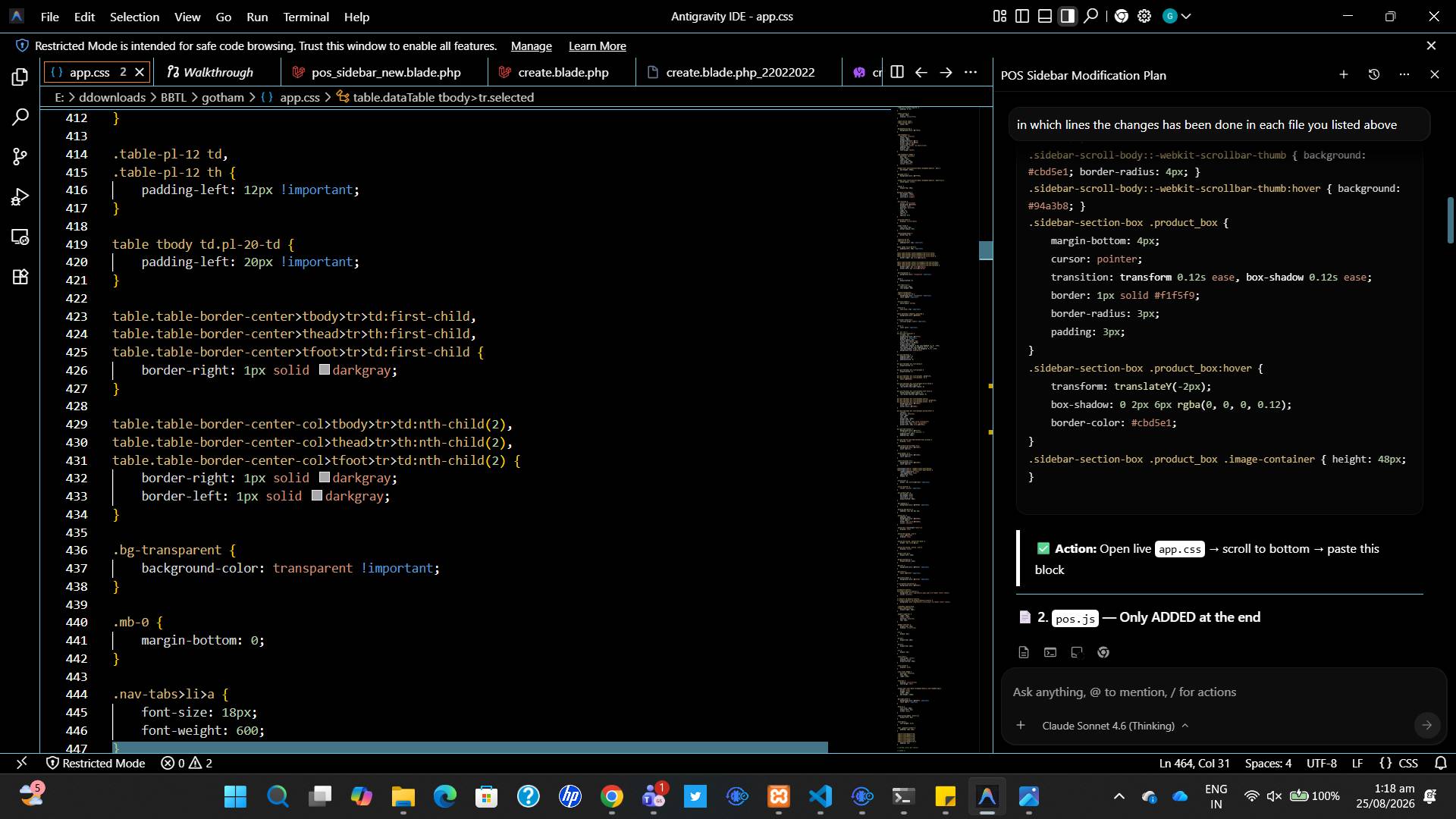Open the Search view in activity bar
Image resolution: width=1456 pixels, height=819 pixels.
tap(20, 118)
